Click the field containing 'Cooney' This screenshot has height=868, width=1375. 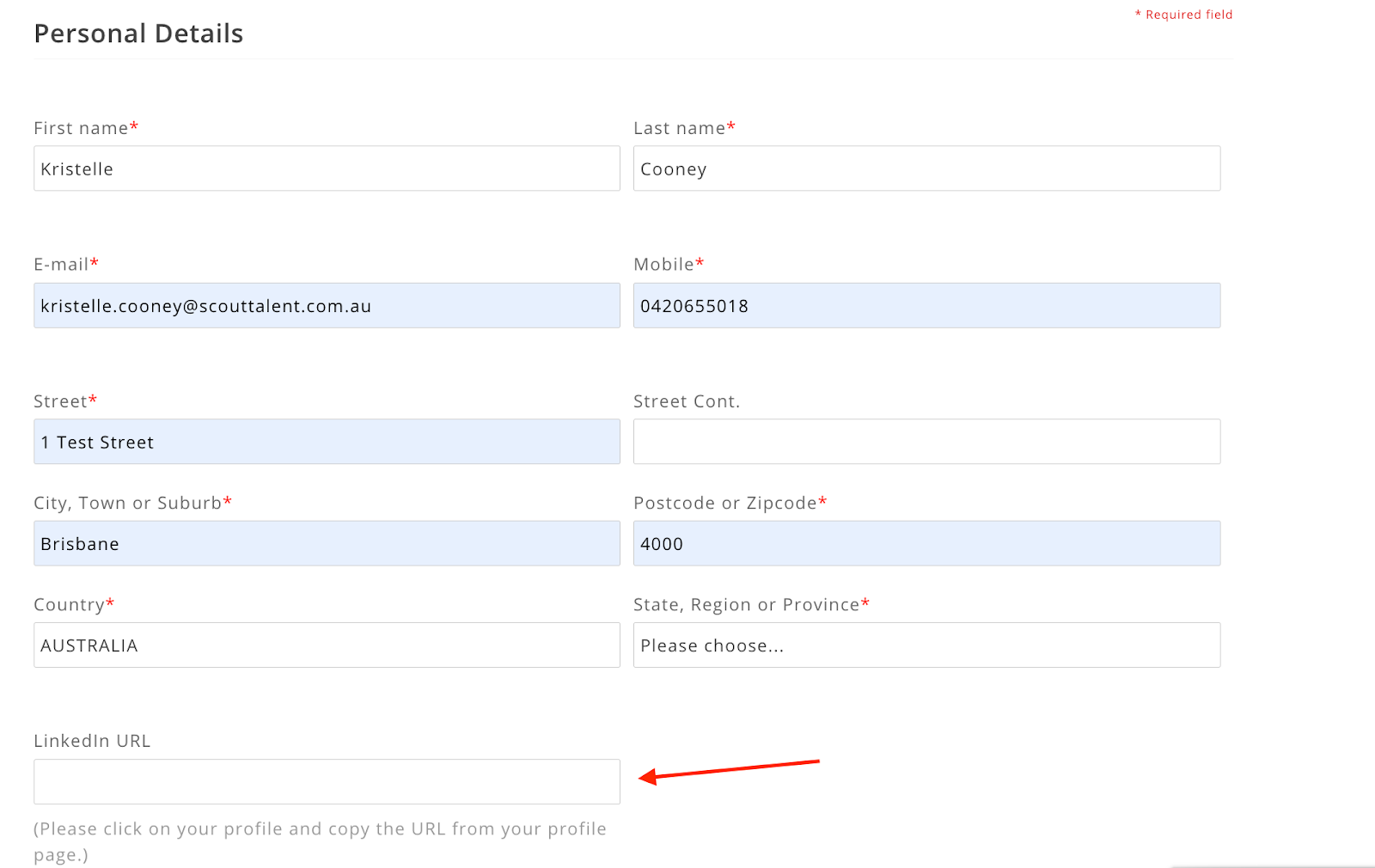point(926,168)
